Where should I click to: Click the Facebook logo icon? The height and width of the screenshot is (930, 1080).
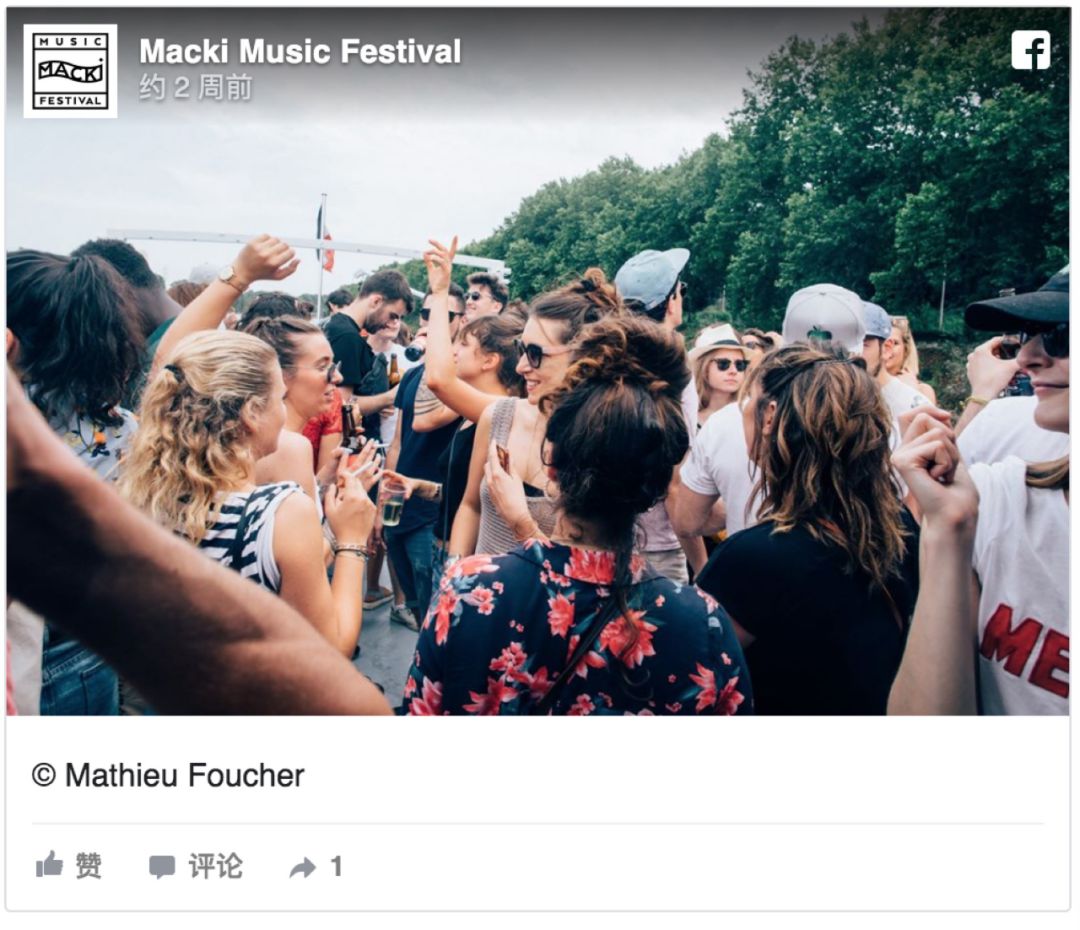pos(1030,50)
